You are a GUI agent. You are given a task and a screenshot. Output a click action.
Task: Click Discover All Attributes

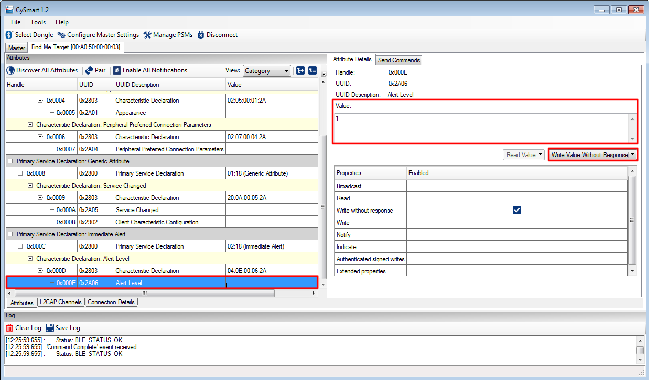click(42, 70)
